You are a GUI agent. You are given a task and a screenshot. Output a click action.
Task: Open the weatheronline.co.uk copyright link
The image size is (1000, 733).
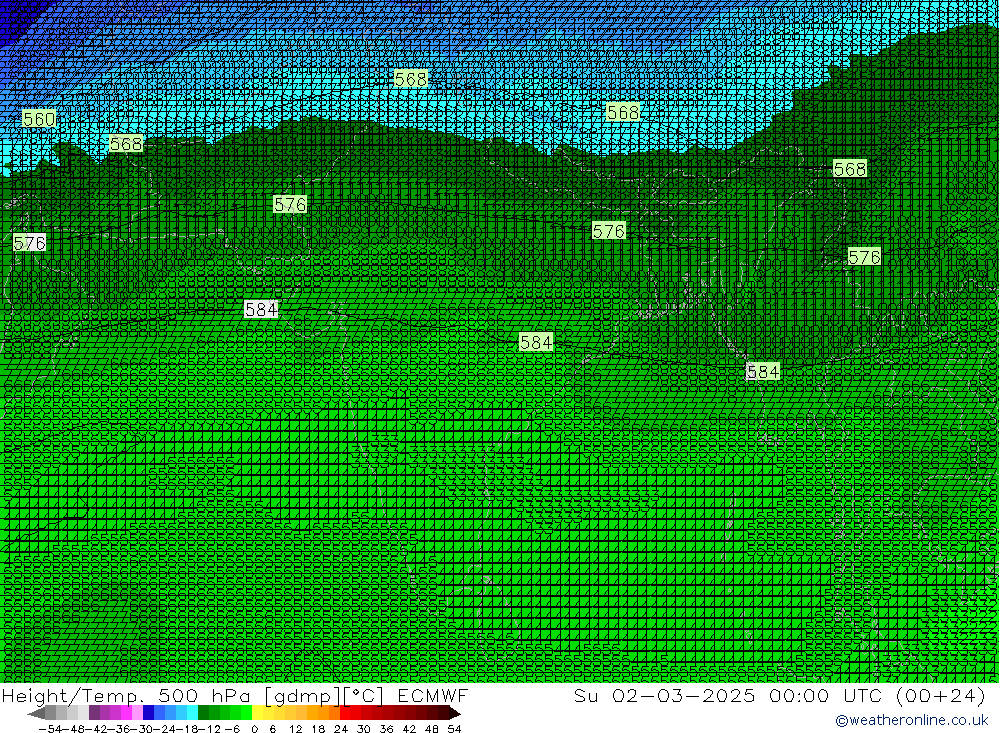pos(911,720)
